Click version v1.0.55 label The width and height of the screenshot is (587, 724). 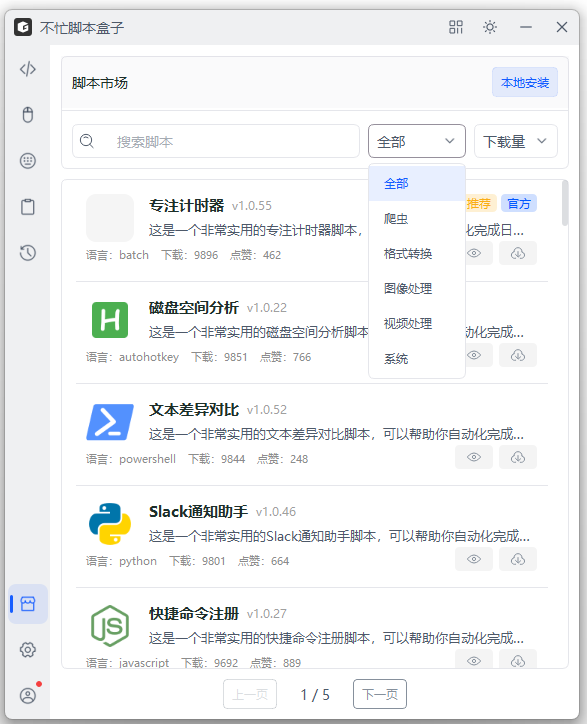click(x=252, y=206)
